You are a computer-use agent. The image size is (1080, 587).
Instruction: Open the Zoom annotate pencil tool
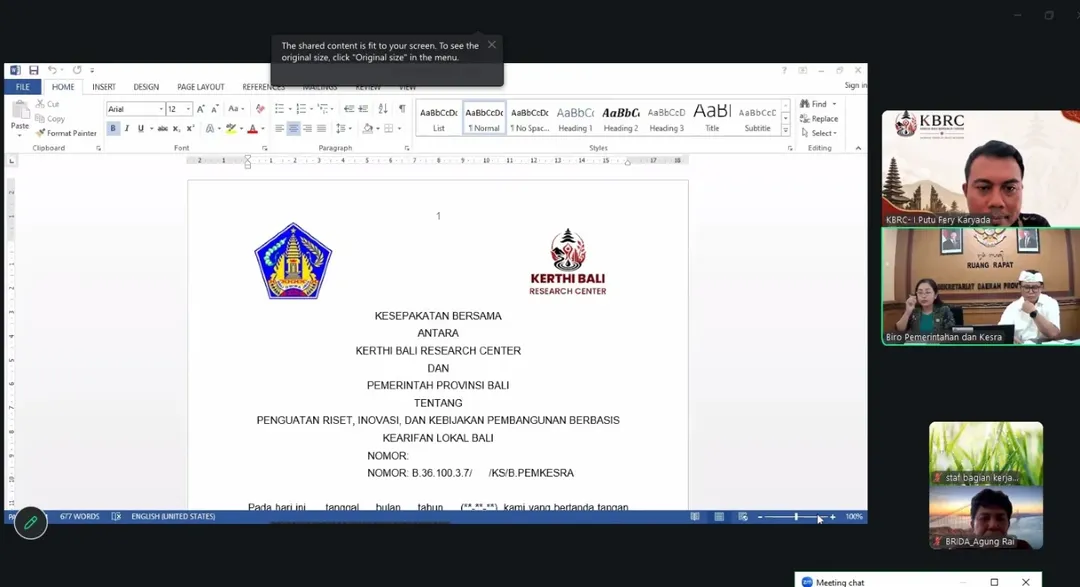coord(30,524)
